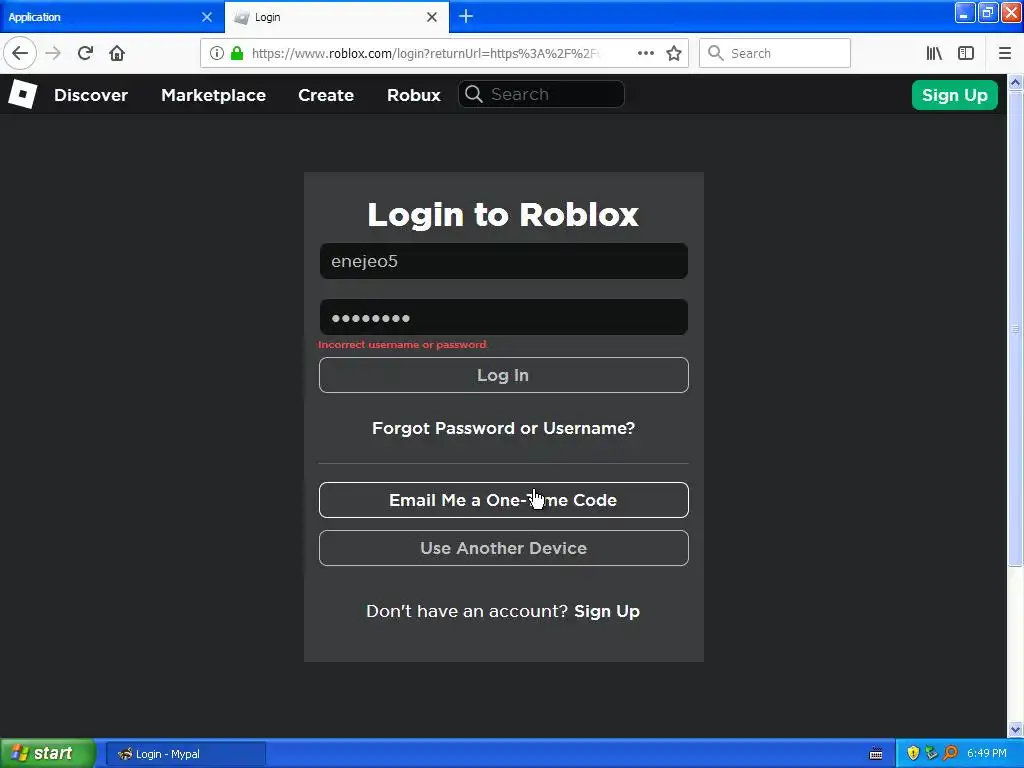Focus the password field
This screenshot has height=768, width=1024.
tap(504, 317)
